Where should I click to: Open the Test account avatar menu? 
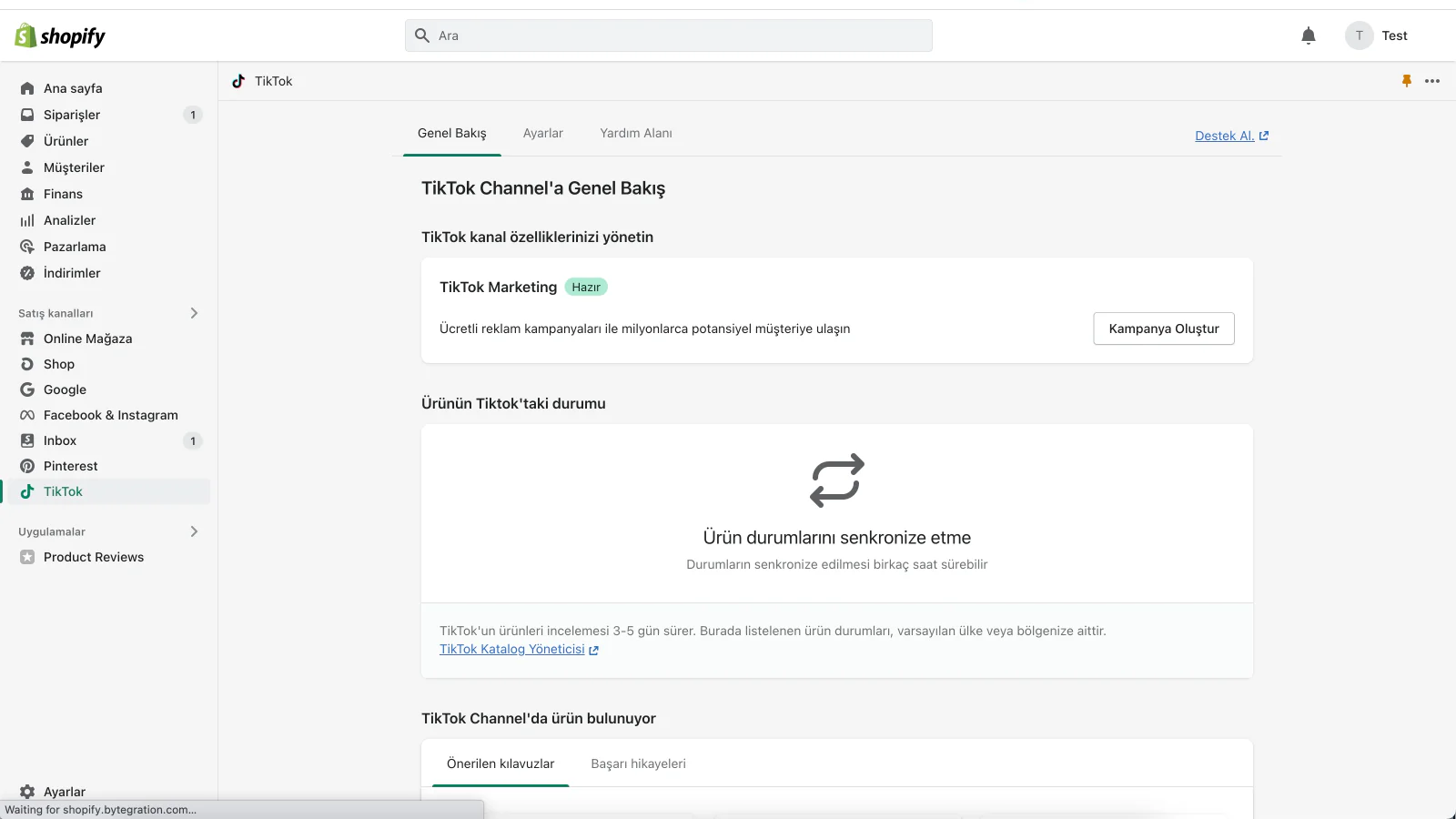1360,35
